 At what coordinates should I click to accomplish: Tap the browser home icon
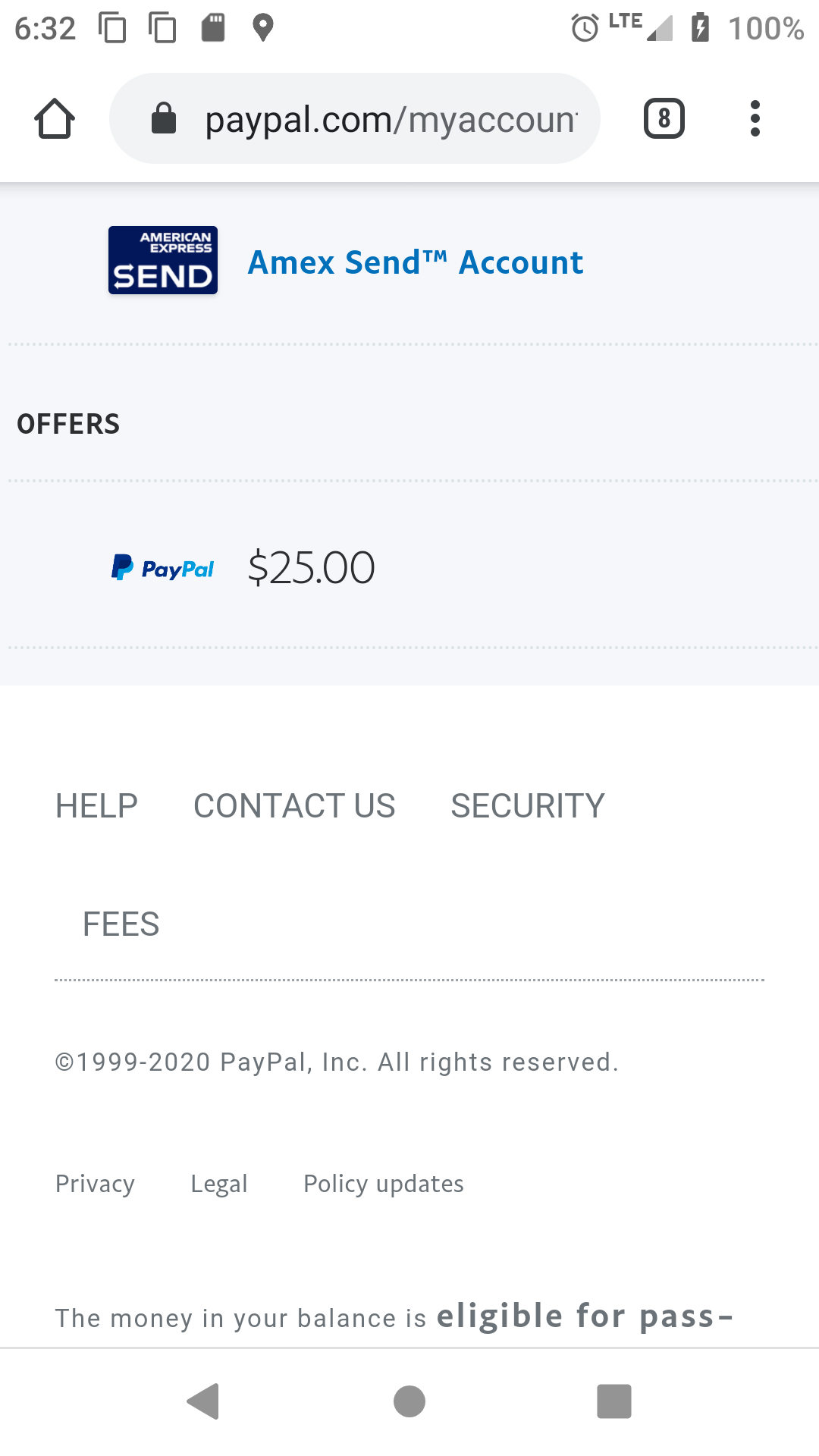coord(55,118)
